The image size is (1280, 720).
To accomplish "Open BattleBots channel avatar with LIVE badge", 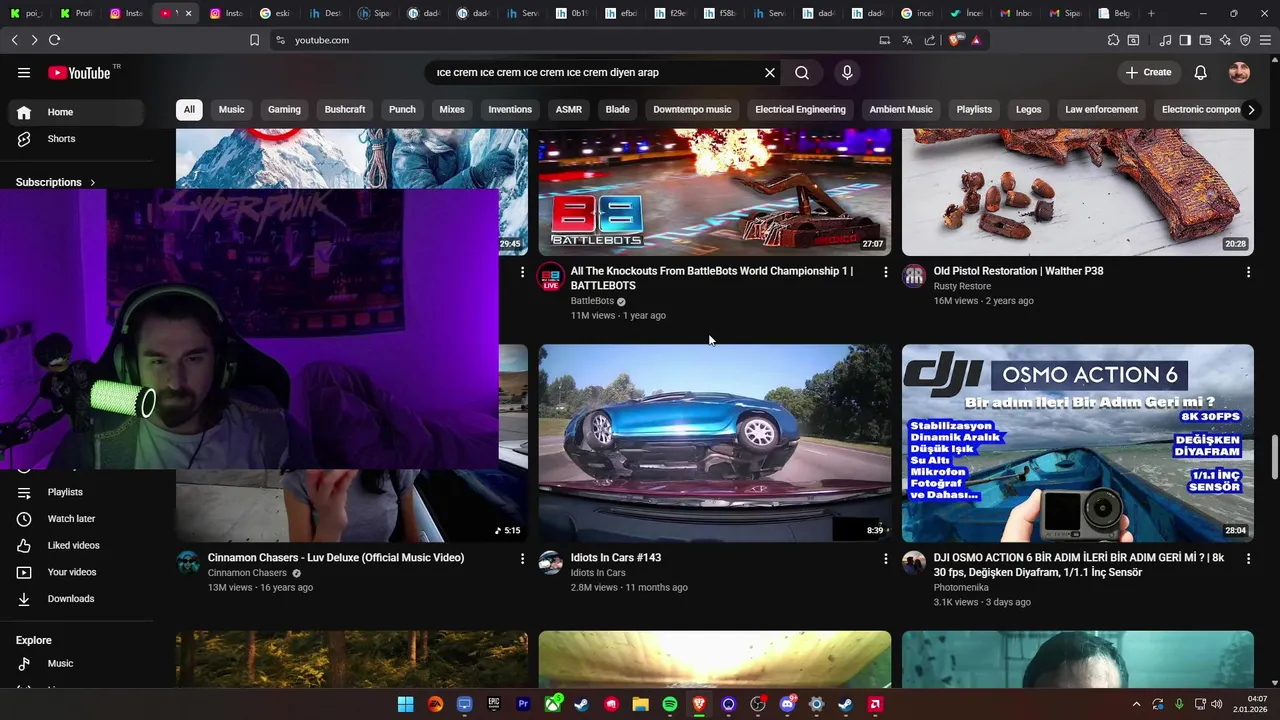I will pos(551,277).
